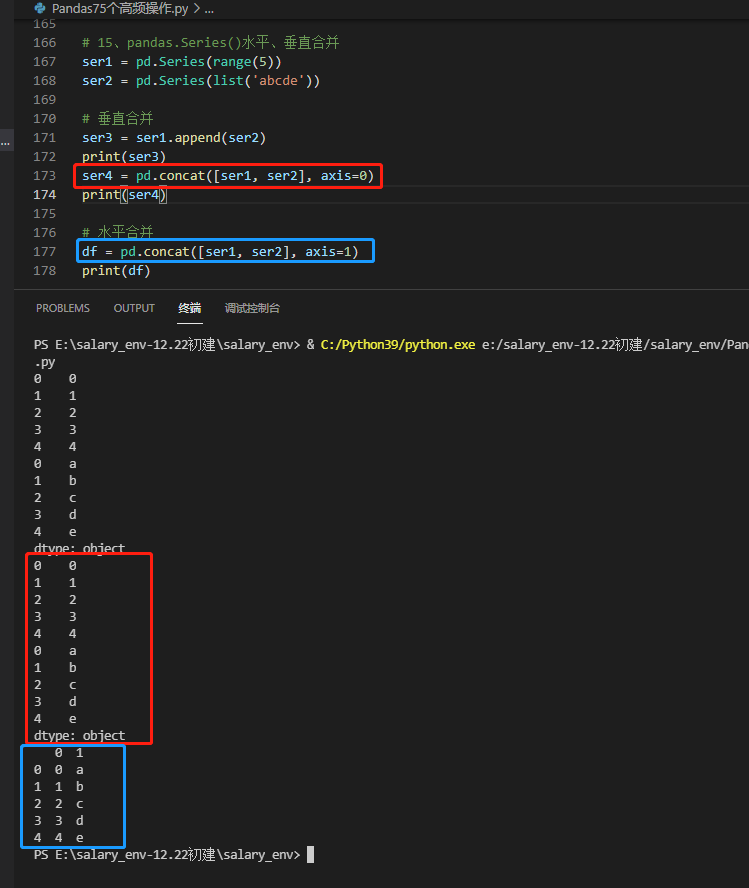Viewport: 749px width, 888px height.
Task: Click the DataFrame row '4 4 e' in the terminal
Action: 58,838
